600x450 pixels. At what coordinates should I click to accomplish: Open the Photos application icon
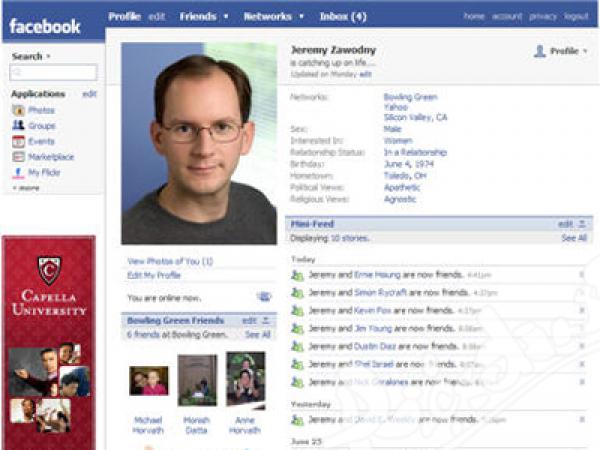point(18,110)
